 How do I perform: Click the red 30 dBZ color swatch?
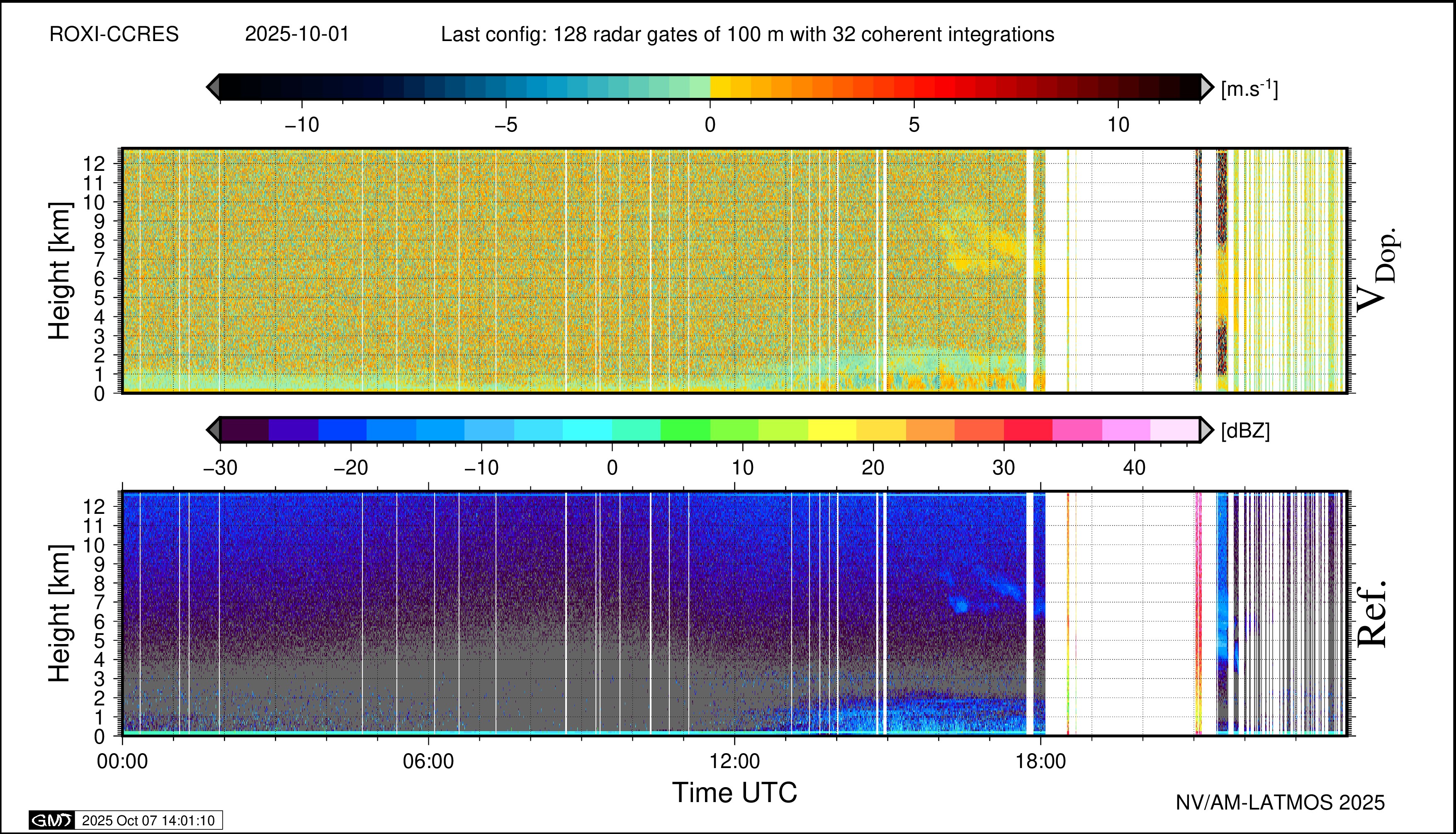coord(1028,430)
